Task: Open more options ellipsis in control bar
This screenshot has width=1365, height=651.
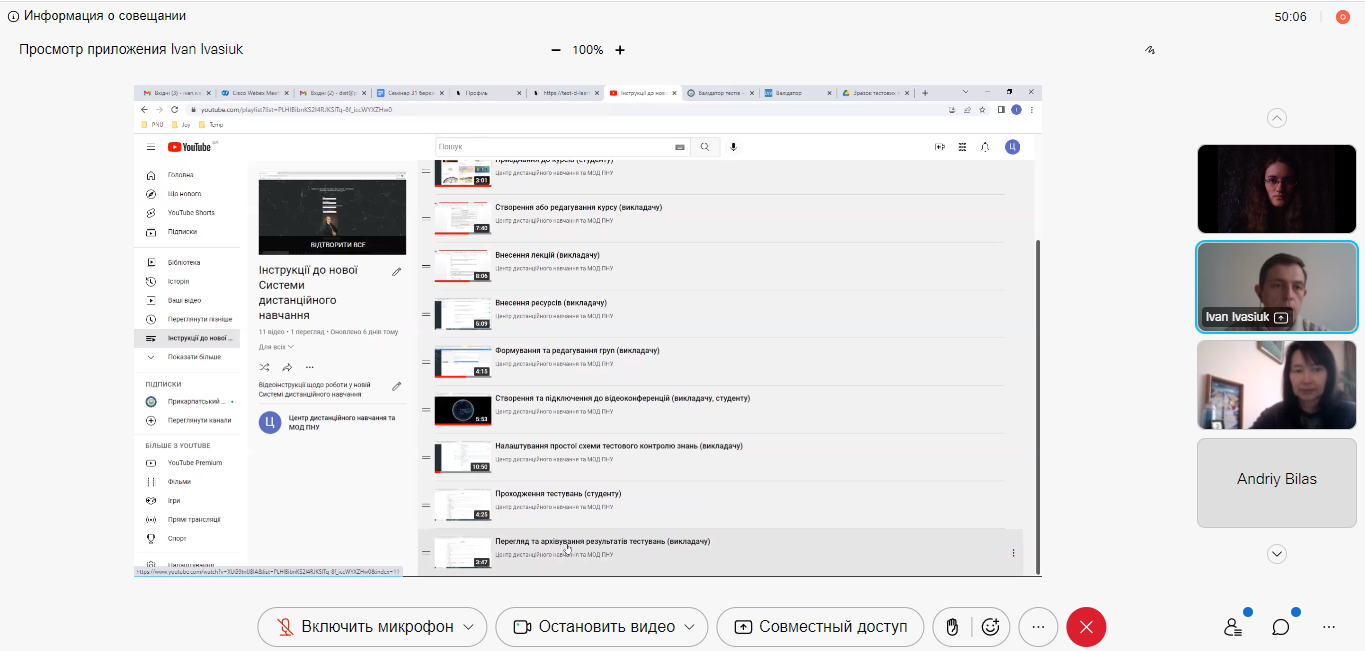Action: (x=1038, y=627)
